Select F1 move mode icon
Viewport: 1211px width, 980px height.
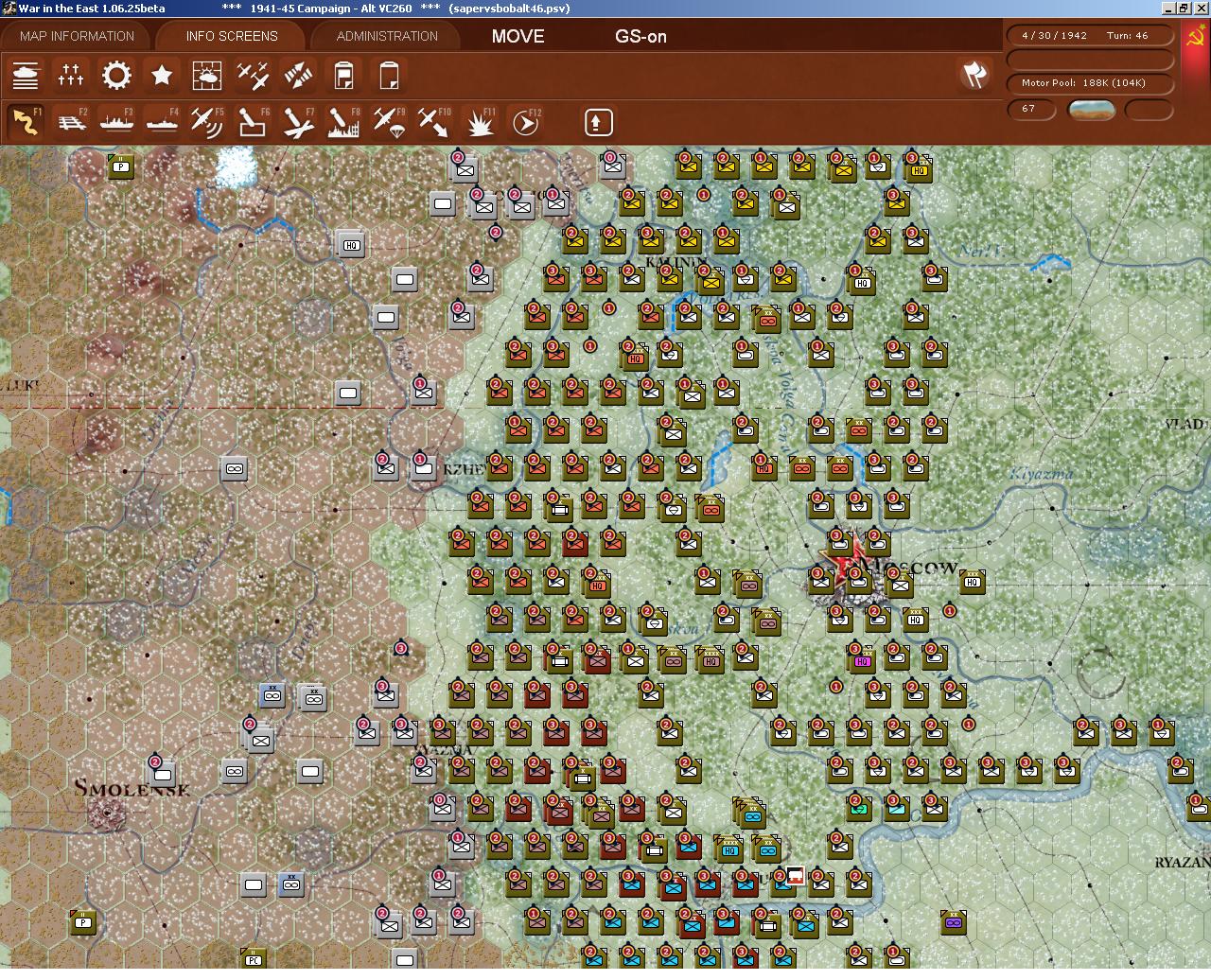point(26,122)
